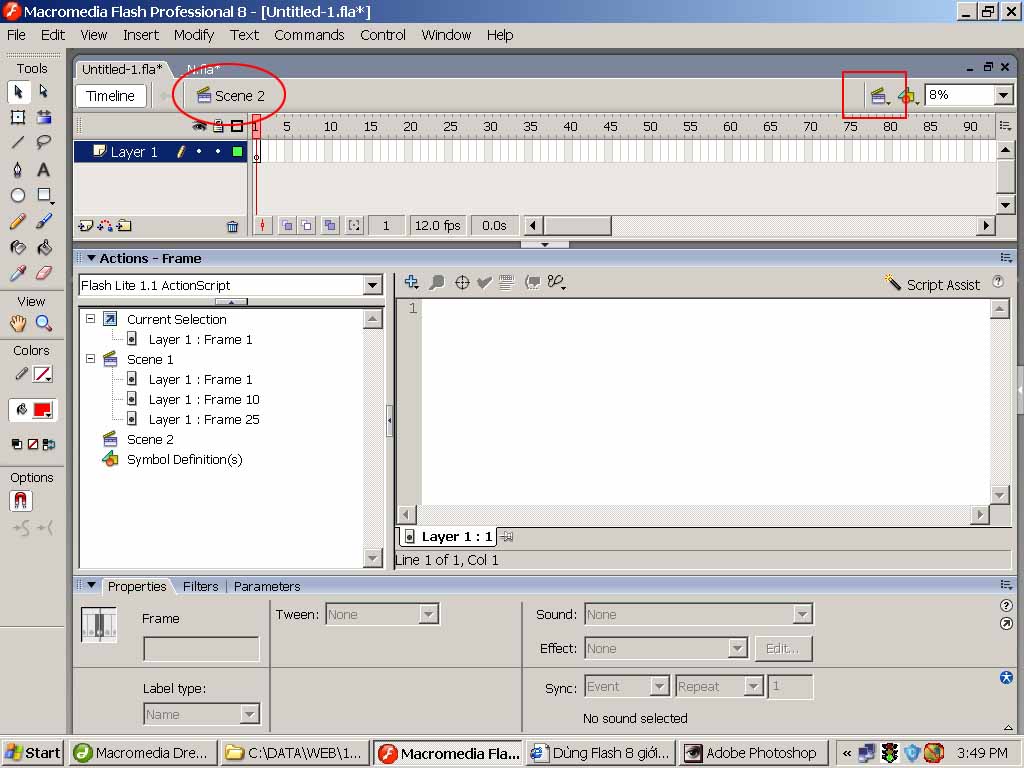Select the Oval tool
1024x768 pixels.
[x=18, y=195]
